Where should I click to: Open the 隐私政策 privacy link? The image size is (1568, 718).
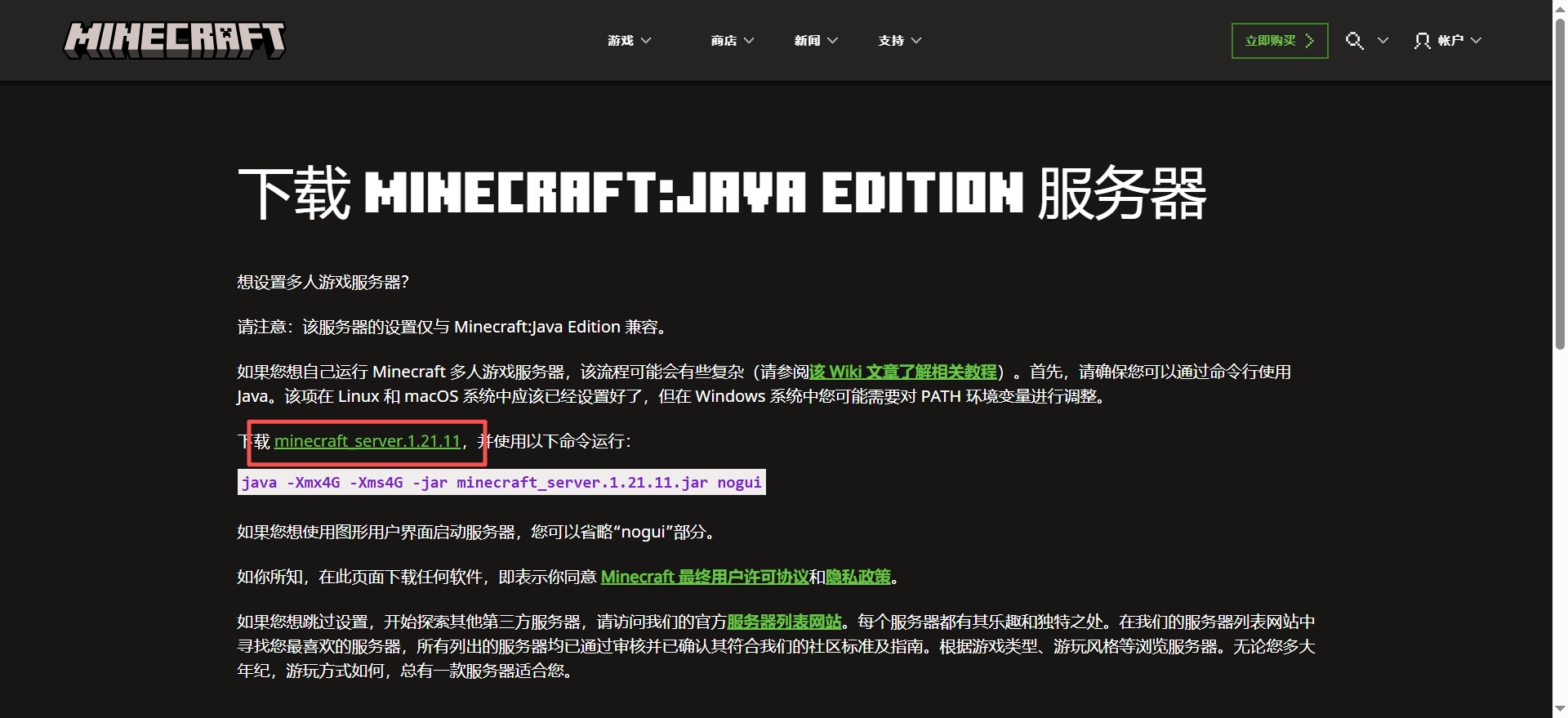[857, 577]
